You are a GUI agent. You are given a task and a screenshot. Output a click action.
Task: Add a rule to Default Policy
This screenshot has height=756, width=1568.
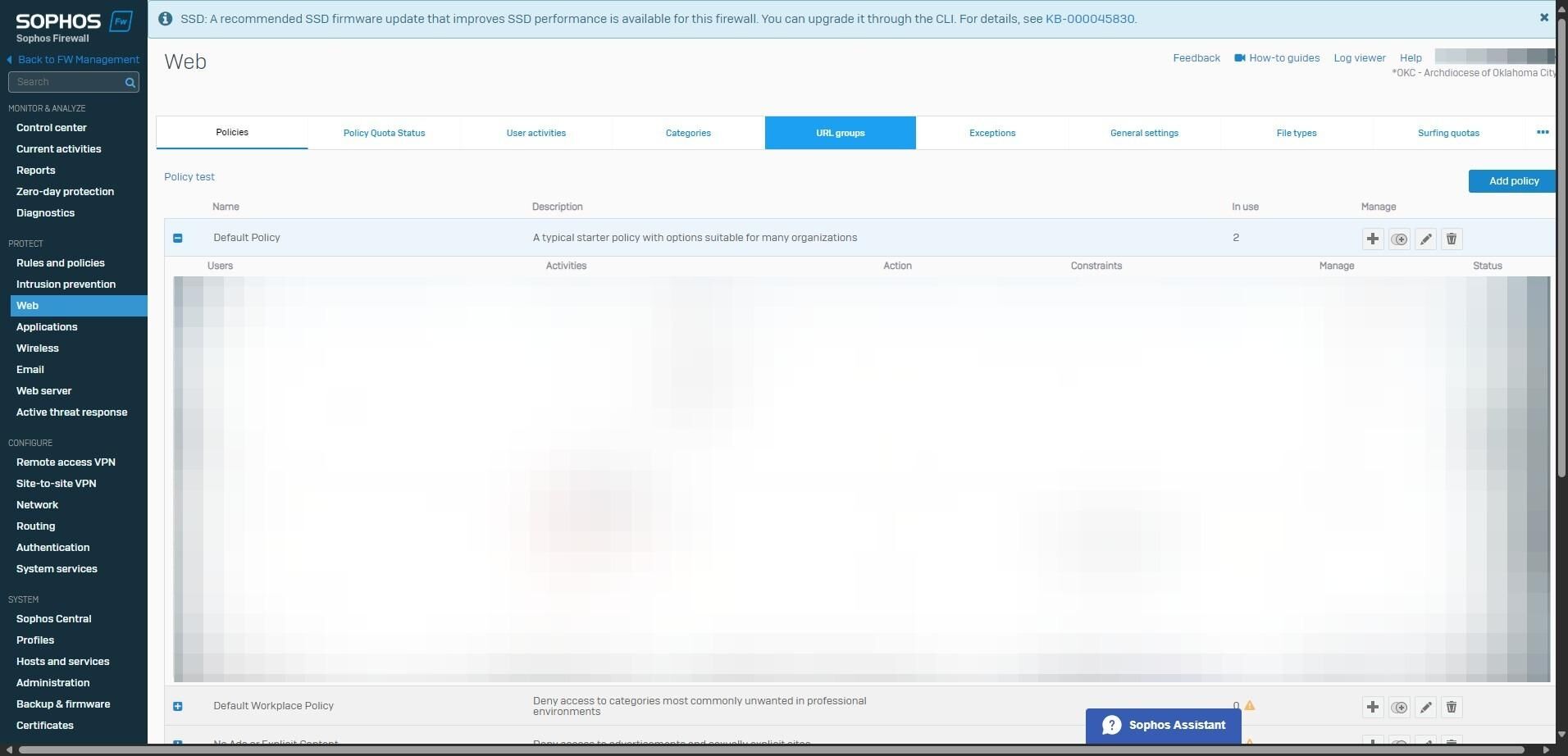(x=1373, y=239)
